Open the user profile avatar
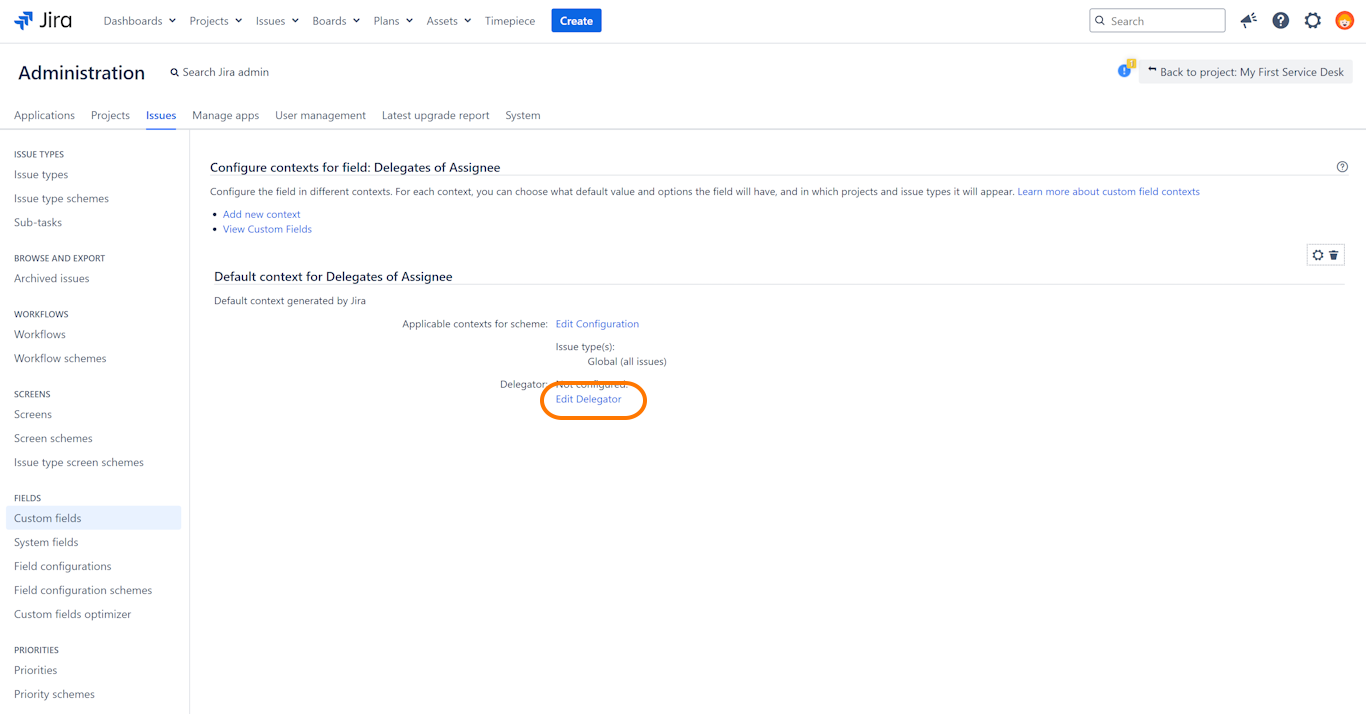Screen dimensions: 1366x714 1344,21
